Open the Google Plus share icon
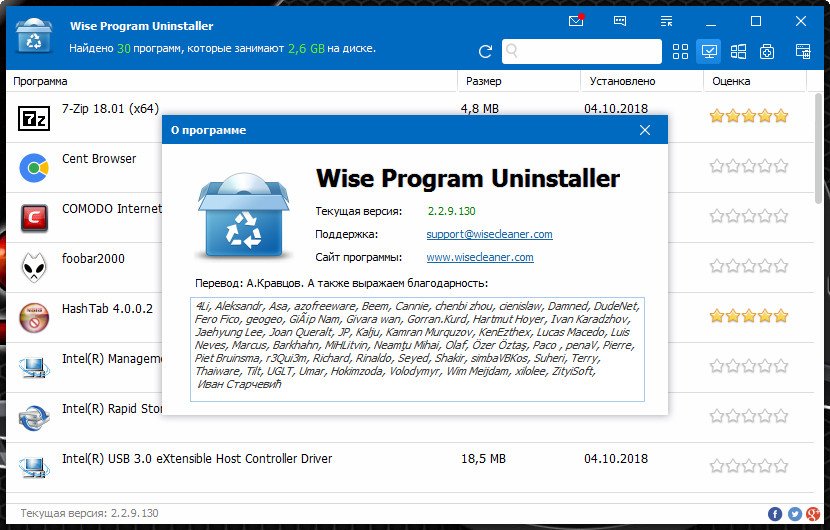Viewport: 830px width, 530px height. tap(813, 514)
